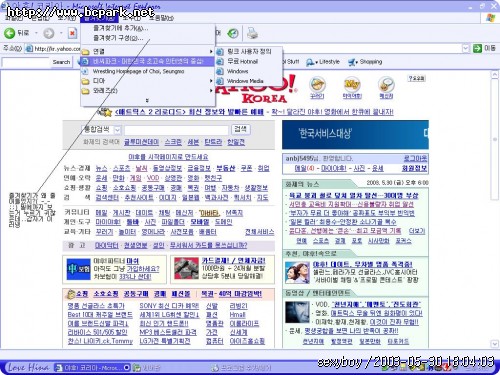The image size is (500, 375).
Task: Open the VOD link in entertainment row
Action: pos(153,178)
